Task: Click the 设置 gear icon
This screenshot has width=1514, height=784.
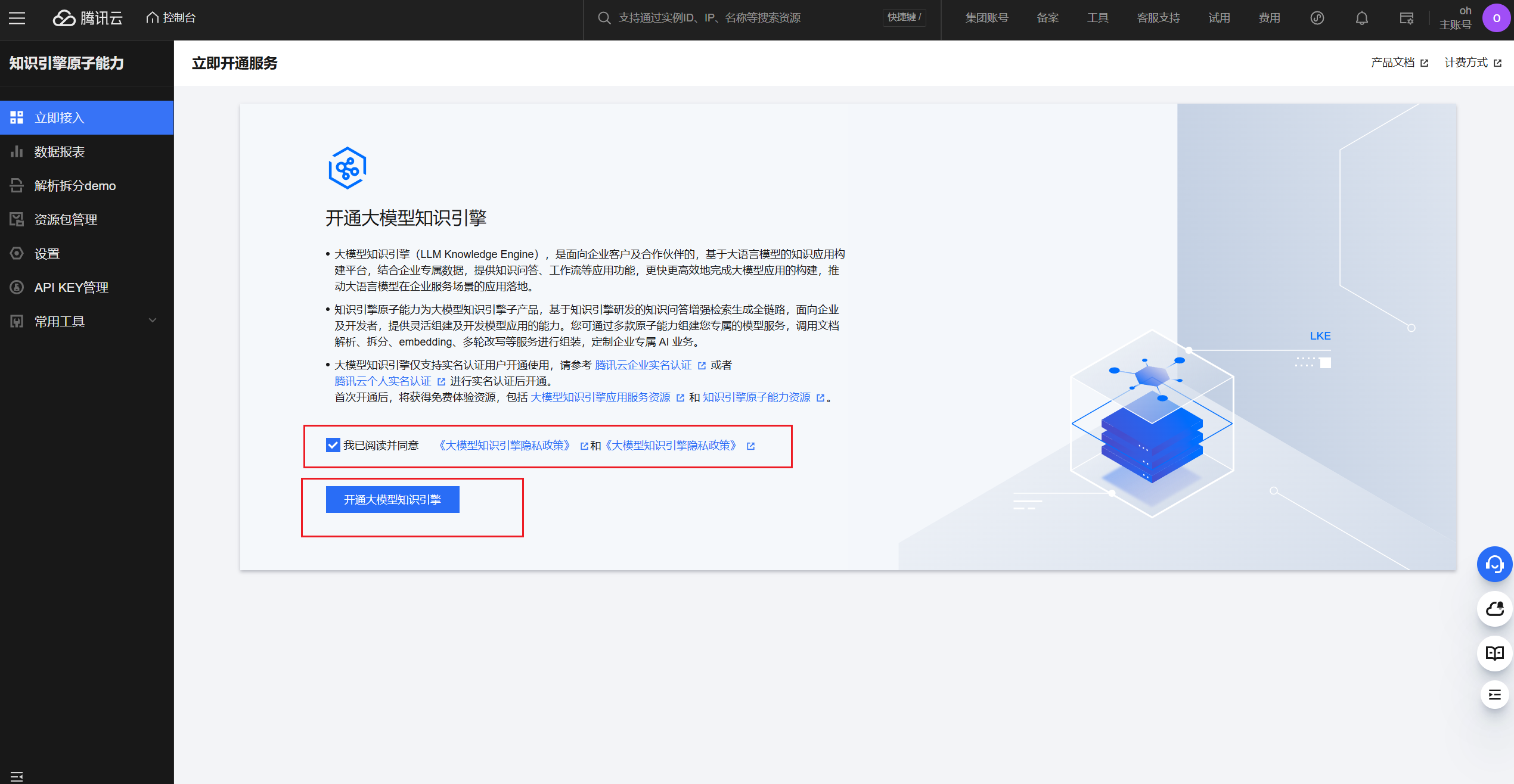Action: [x=17, y=253]
